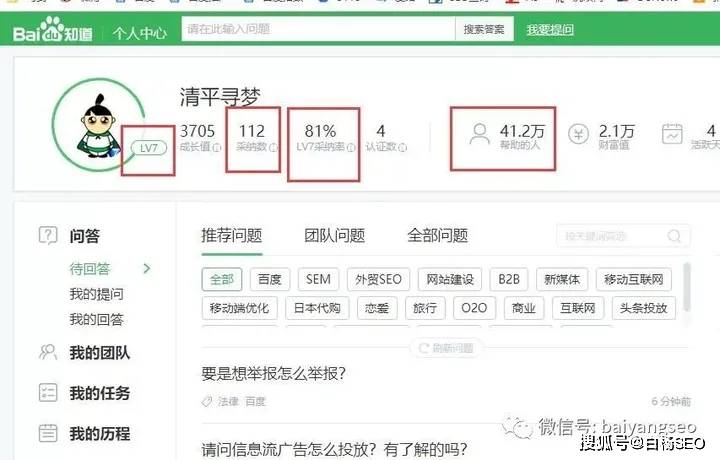Open question 要是想举报怎么举报?
This screenshot has height=460, width=720.
click(x=273, y=373)
